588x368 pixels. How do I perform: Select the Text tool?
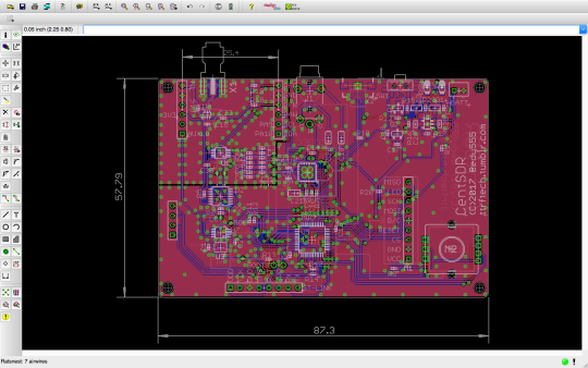16,215
